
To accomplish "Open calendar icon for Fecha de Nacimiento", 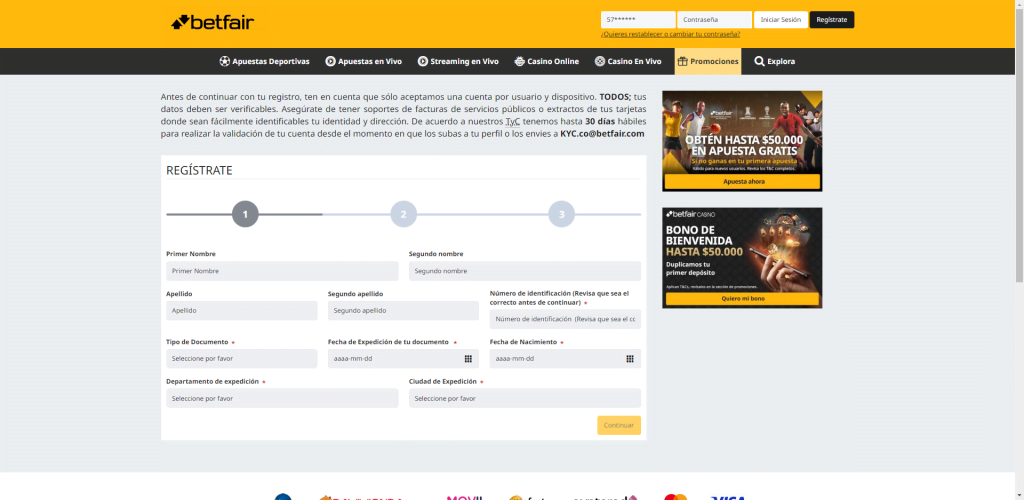I will [x=630, y=358].
